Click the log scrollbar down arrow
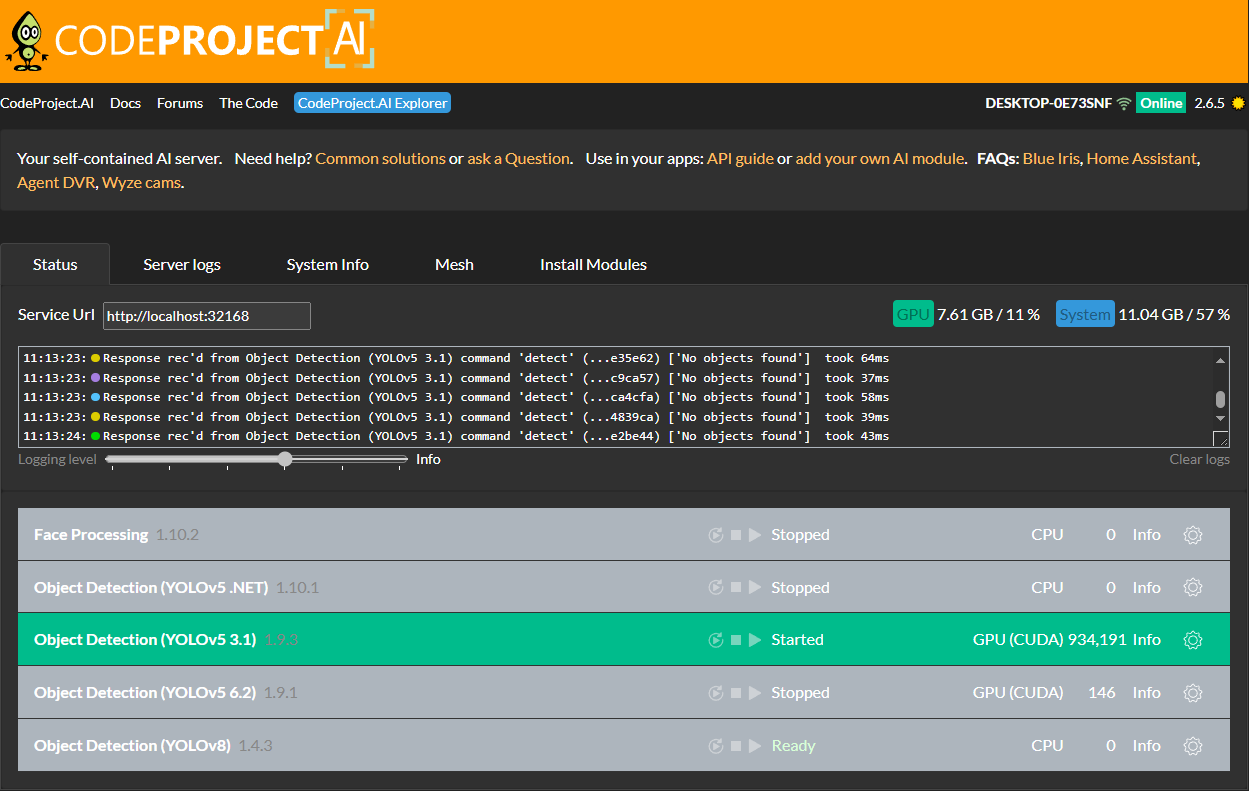The image size is (1249, 791). [1220, 418]
